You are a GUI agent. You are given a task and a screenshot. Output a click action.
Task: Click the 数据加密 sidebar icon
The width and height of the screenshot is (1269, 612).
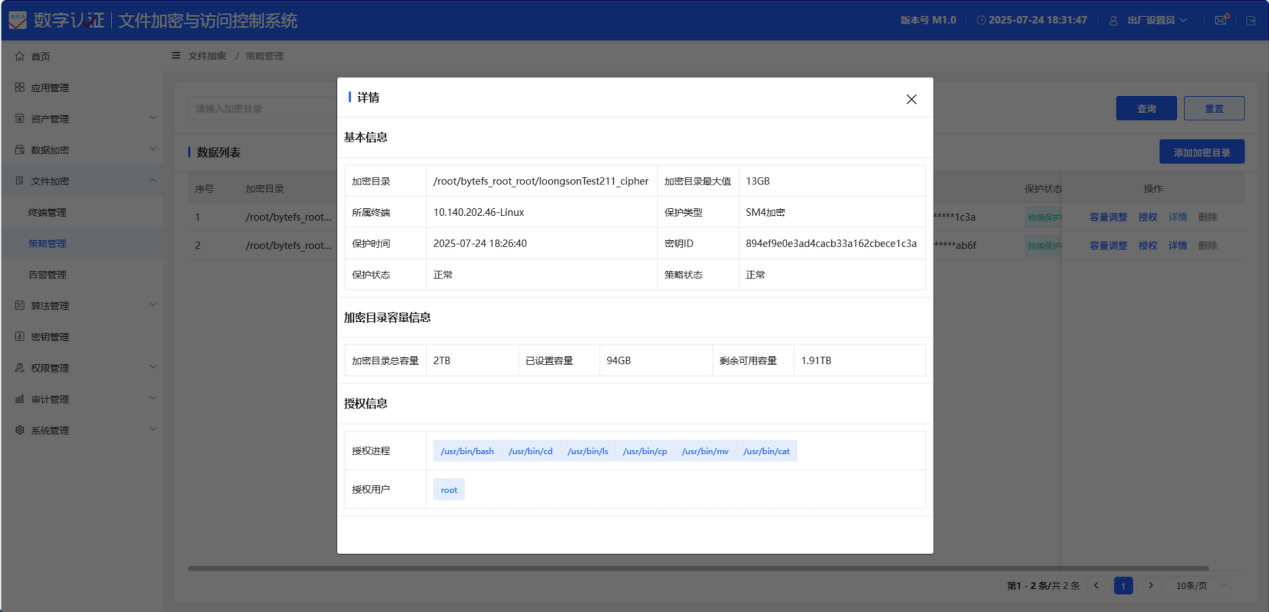click(20, 150)
